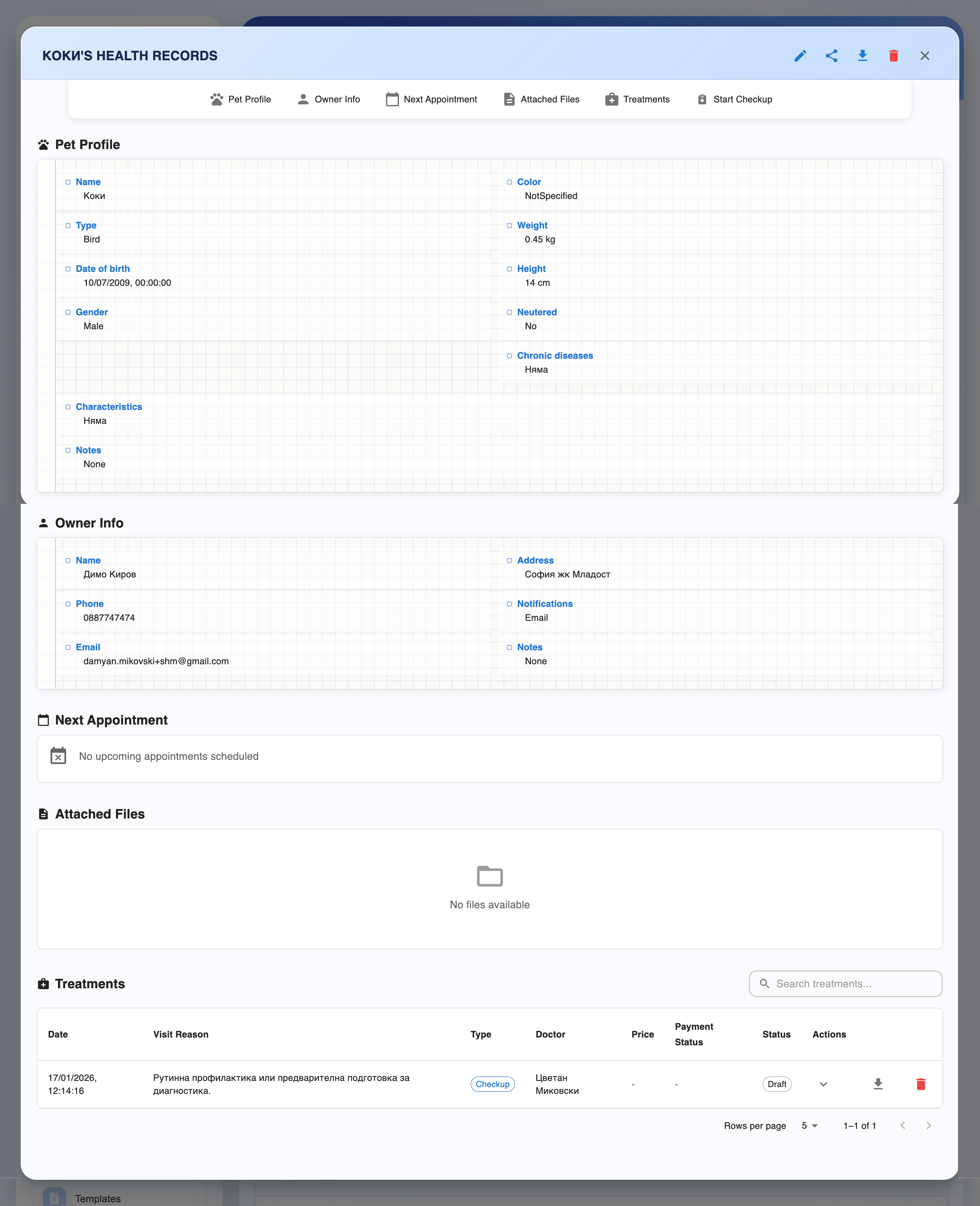
Task: Click the 1–1 of 1 pagination text
Action: [859, 1126]
